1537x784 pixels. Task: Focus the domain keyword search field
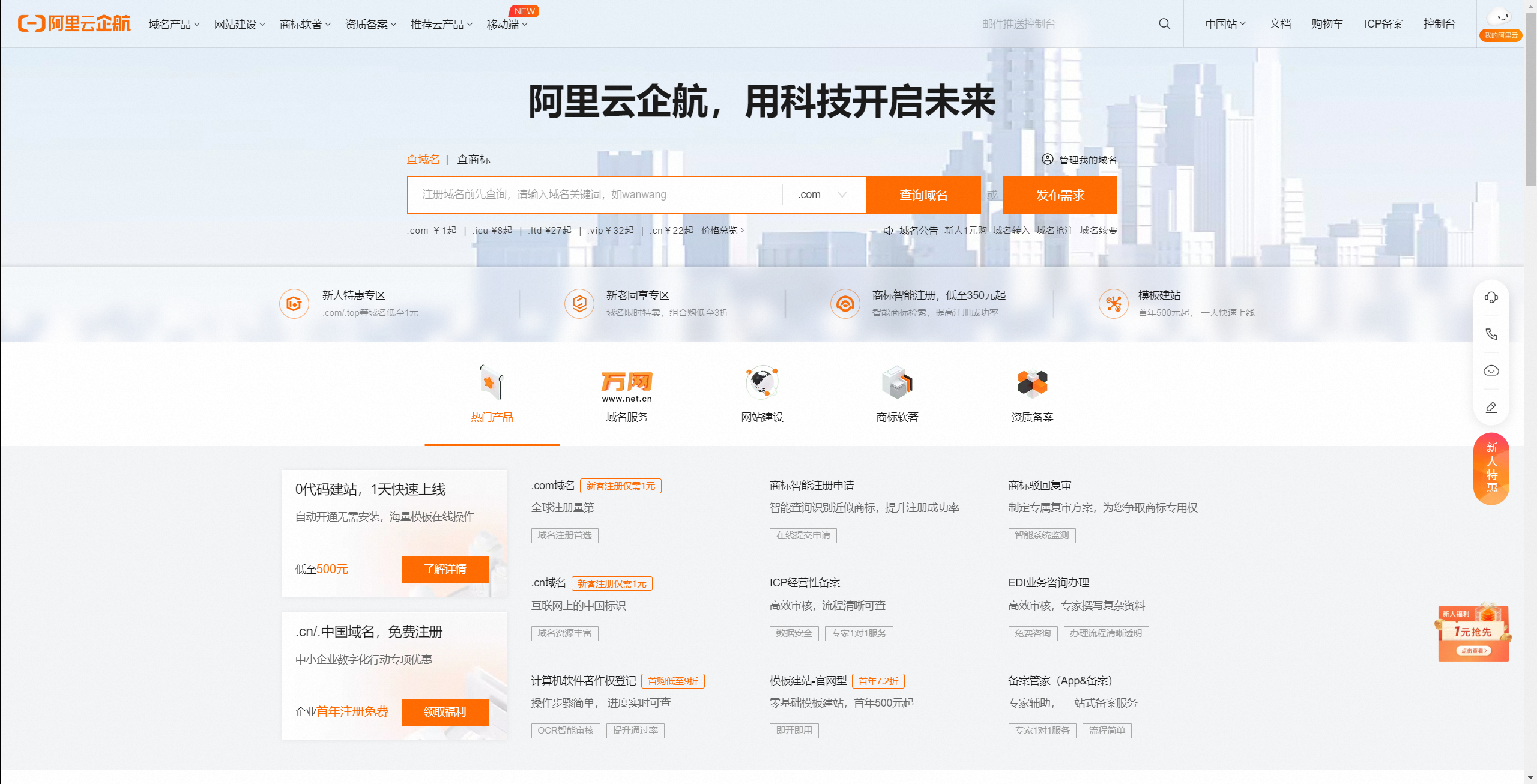[594, 194]
